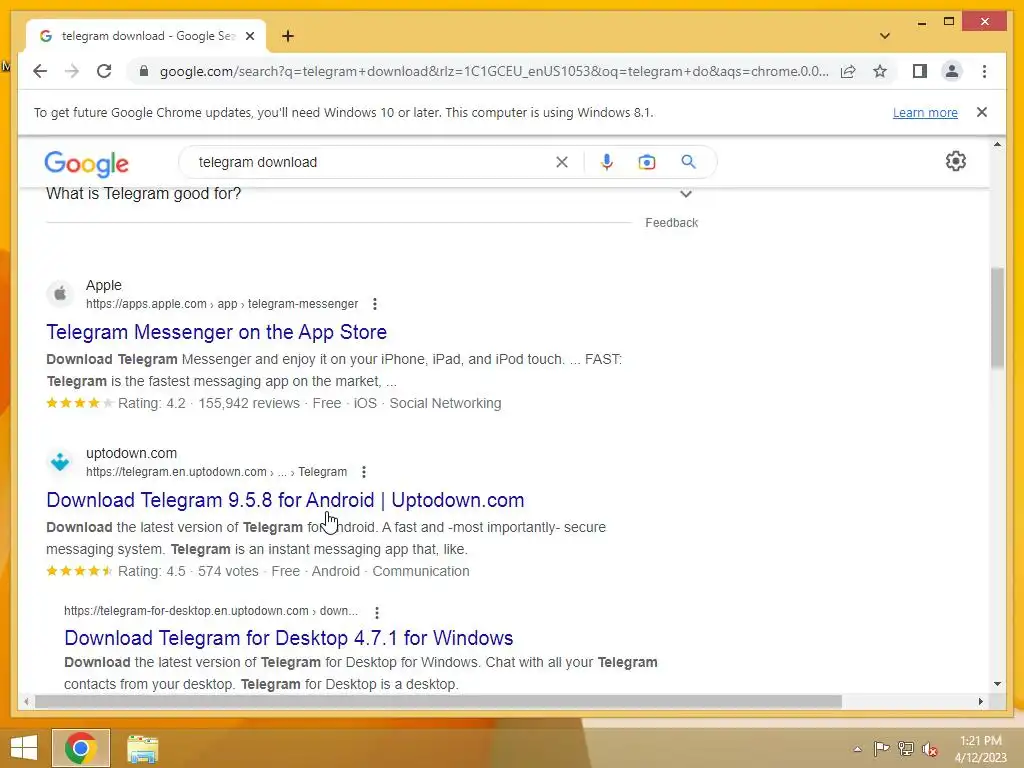Click the uptodown.com favicon

60,462
